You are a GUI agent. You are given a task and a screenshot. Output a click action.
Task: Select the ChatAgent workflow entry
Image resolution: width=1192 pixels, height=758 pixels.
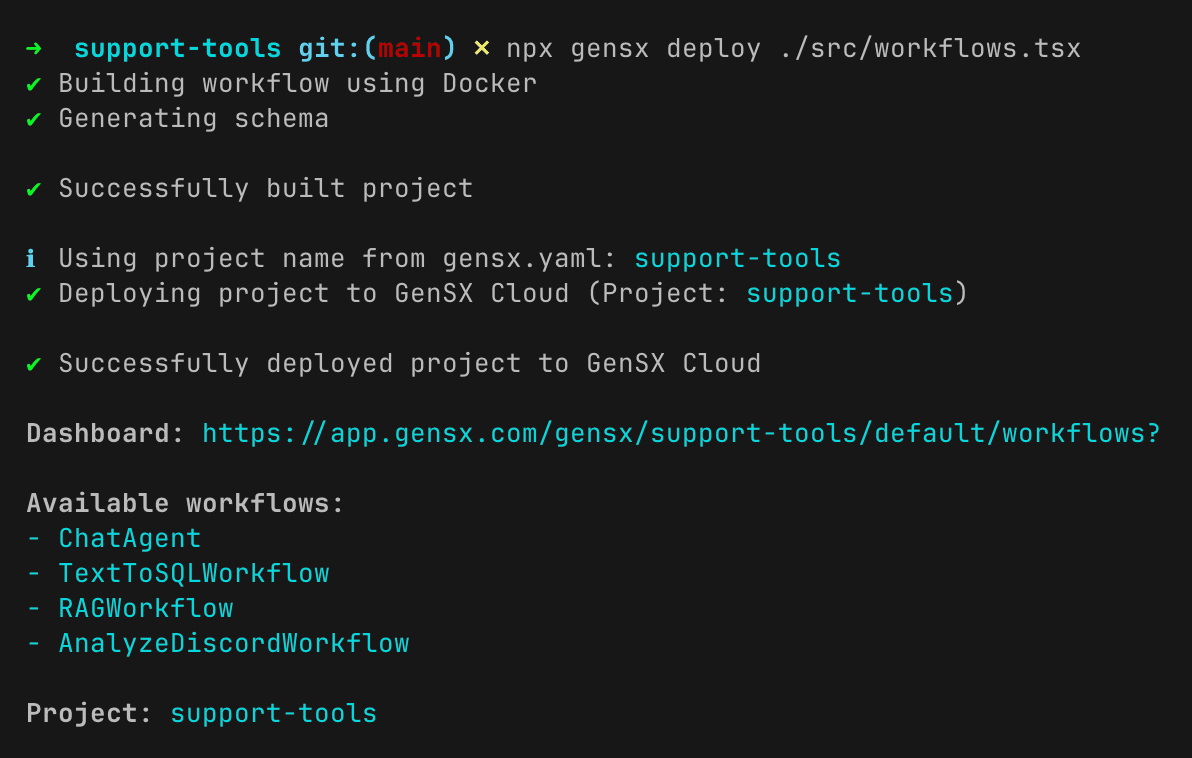(x=130, y=538)
